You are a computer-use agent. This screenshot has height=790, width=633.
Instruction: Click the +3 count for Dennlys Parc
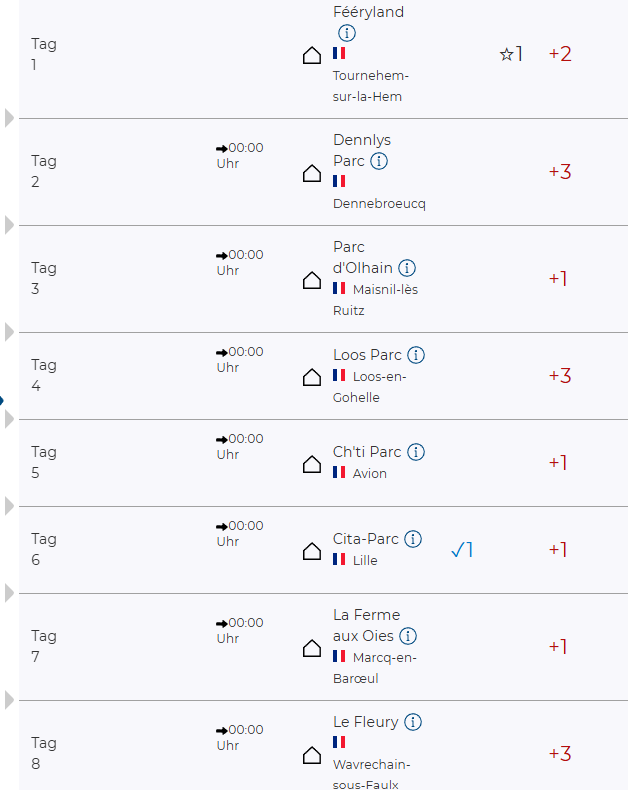tap(559, 172)
